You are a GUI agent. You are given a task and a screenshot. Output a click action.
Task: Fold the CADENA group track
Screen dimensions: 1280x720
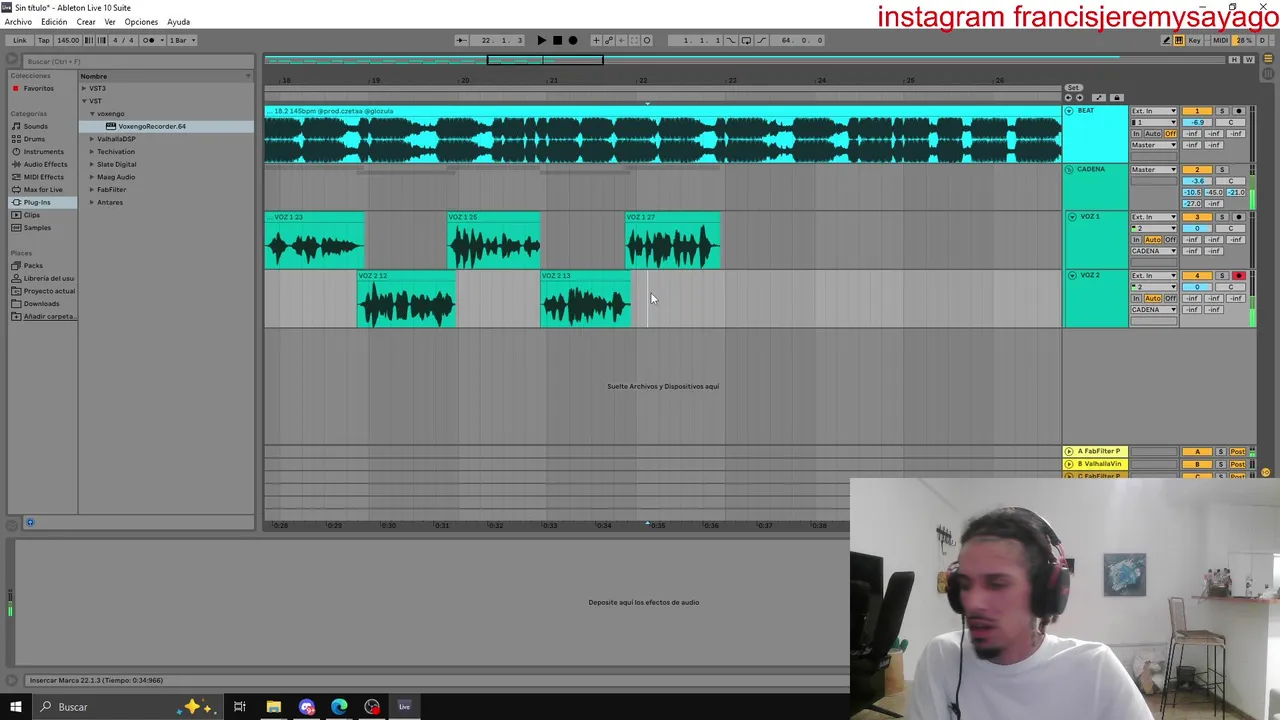click(1069, 169)
